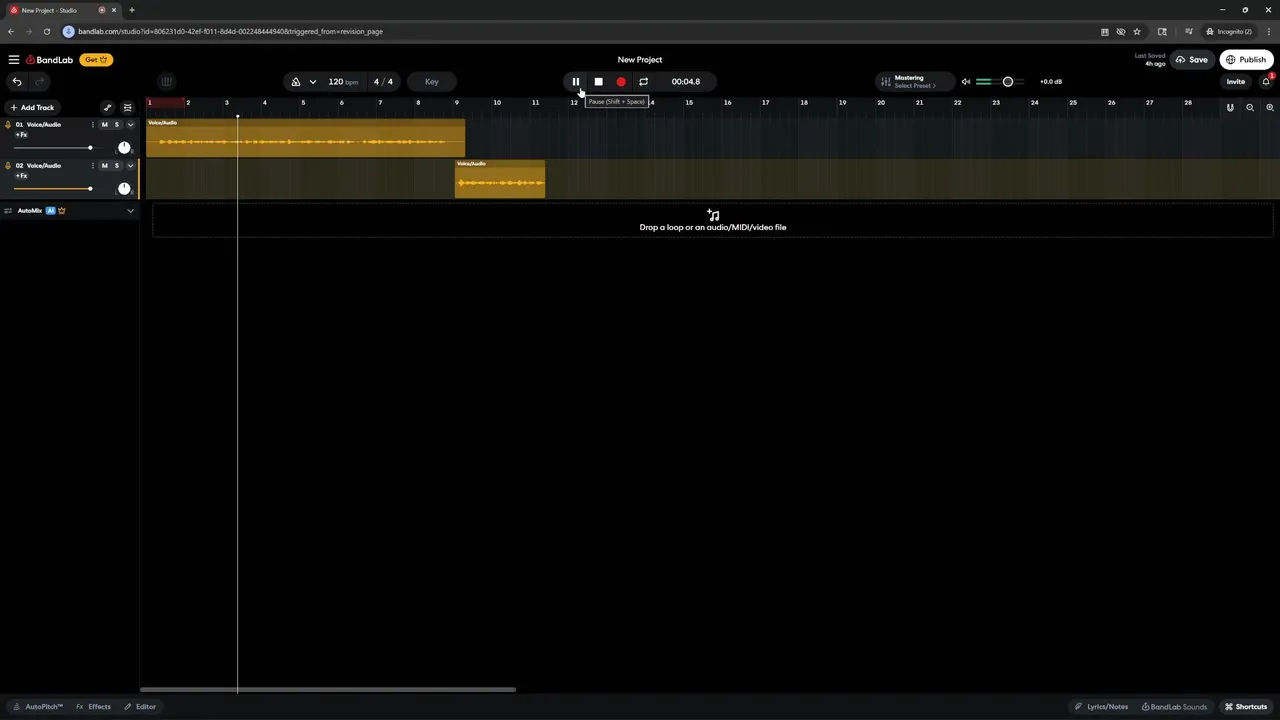This screenshot has width=1280, height=720.
Task: Toggle the metronome
Action: (296, 82)
